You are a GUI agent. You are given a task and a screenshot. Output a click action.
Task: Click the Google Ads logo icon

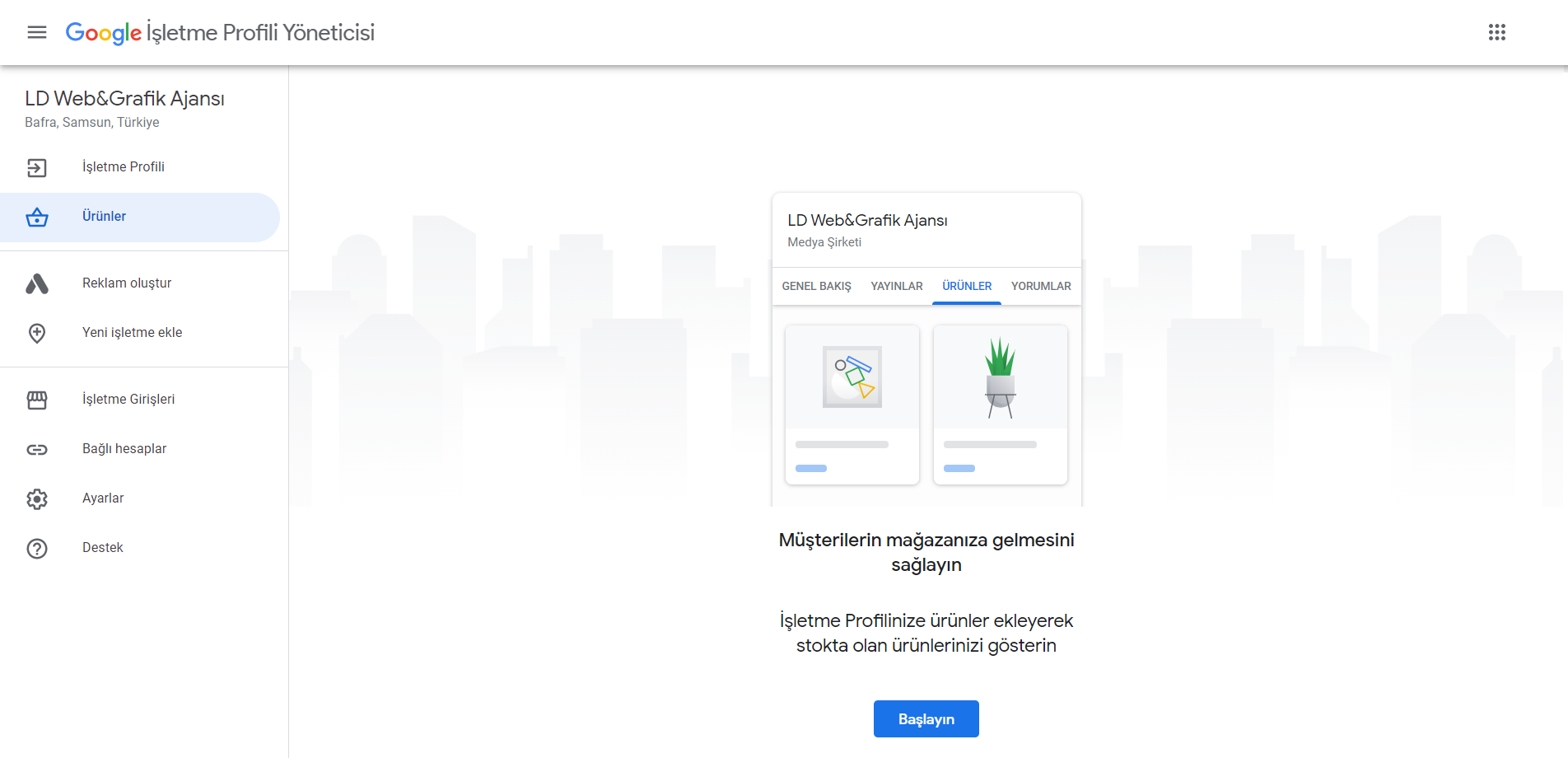pyautogui.click(x=37, y=284)
